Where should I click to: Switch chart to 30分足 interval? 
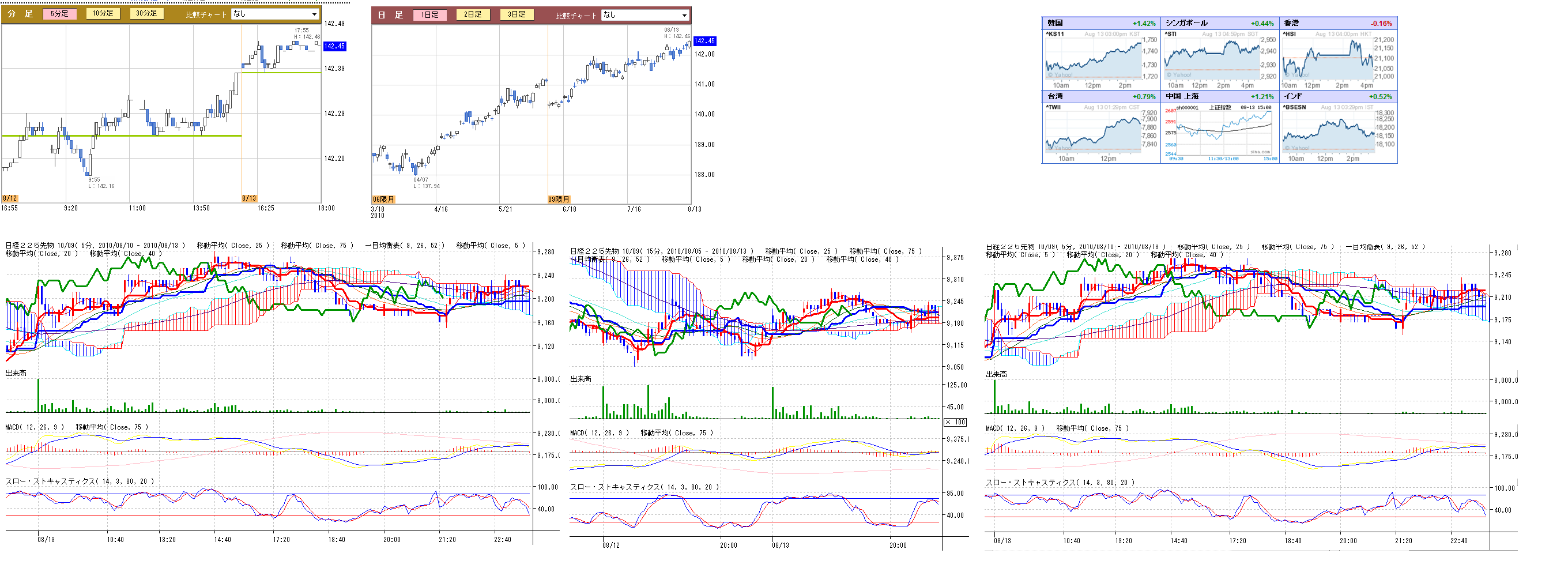tap(146, 13)
